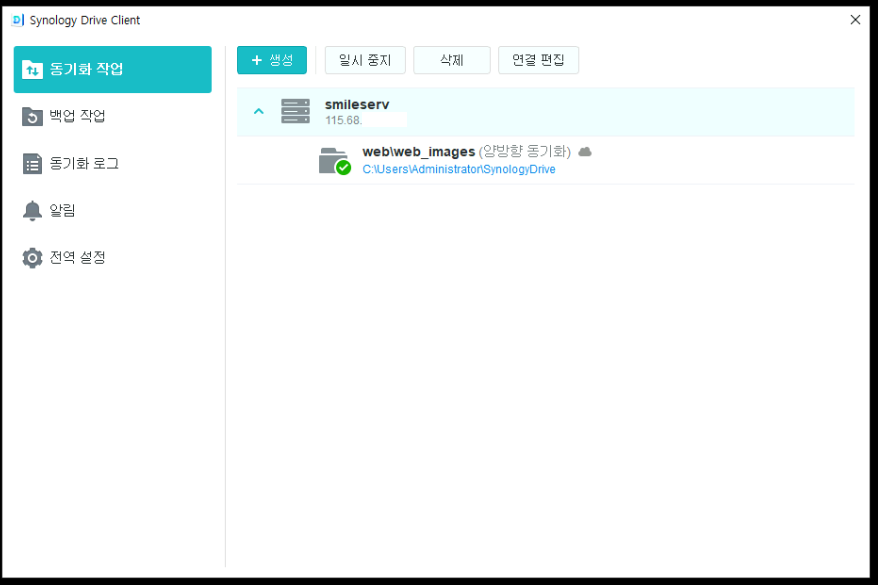
Task: Click the bell icon beside 알림
Action: coord(32,210)
